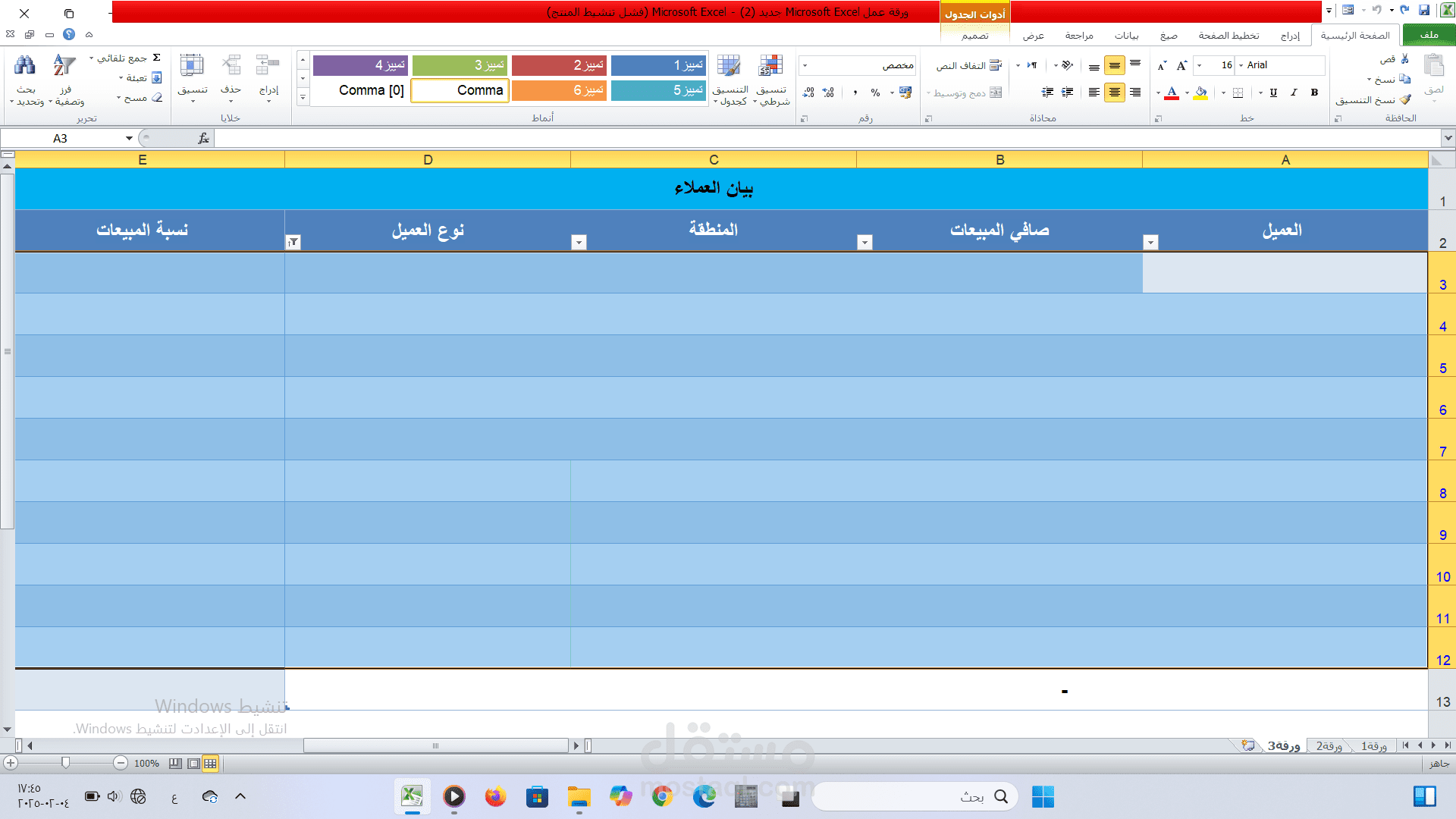Toggle bold formatting
The width and height of the screenshot is (1456, 819).
point(1314,93)
